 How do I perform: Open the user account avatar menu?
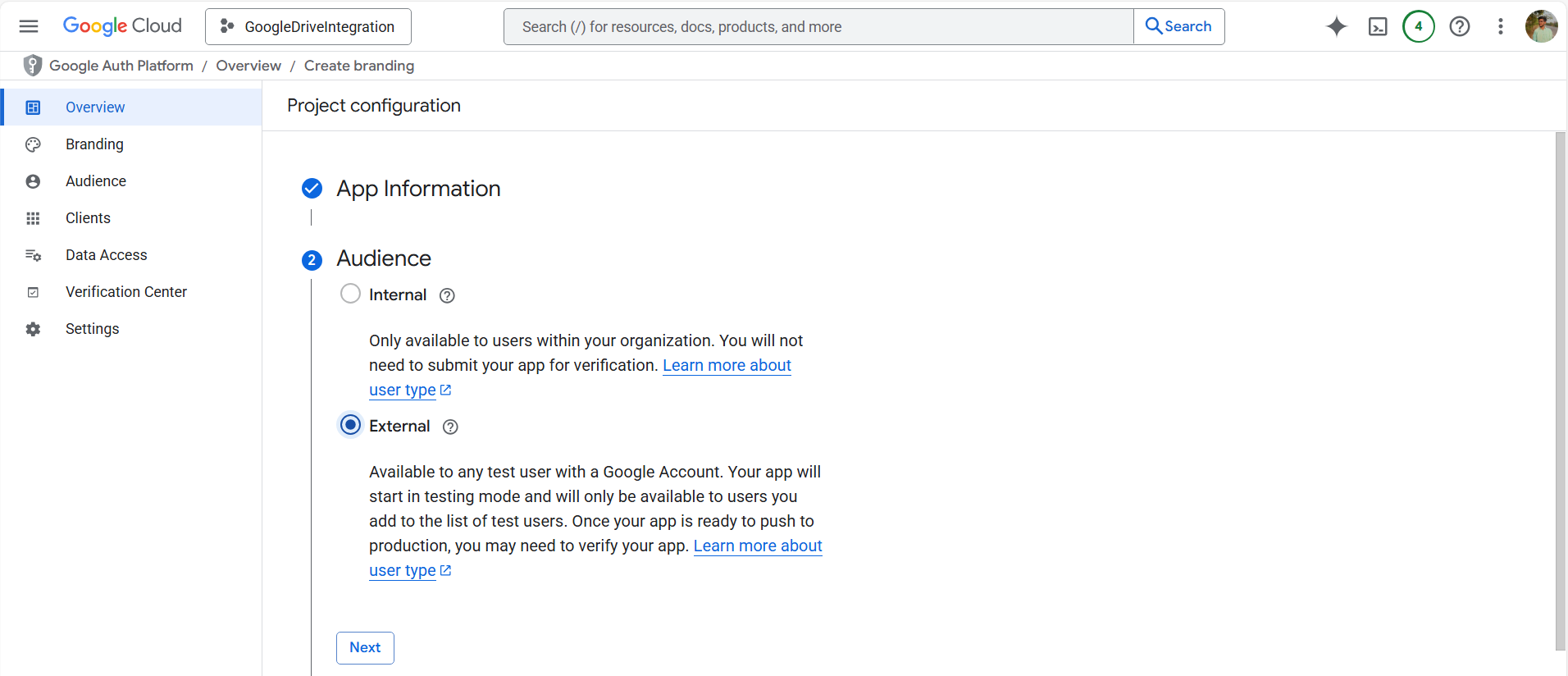[1541, 26]
